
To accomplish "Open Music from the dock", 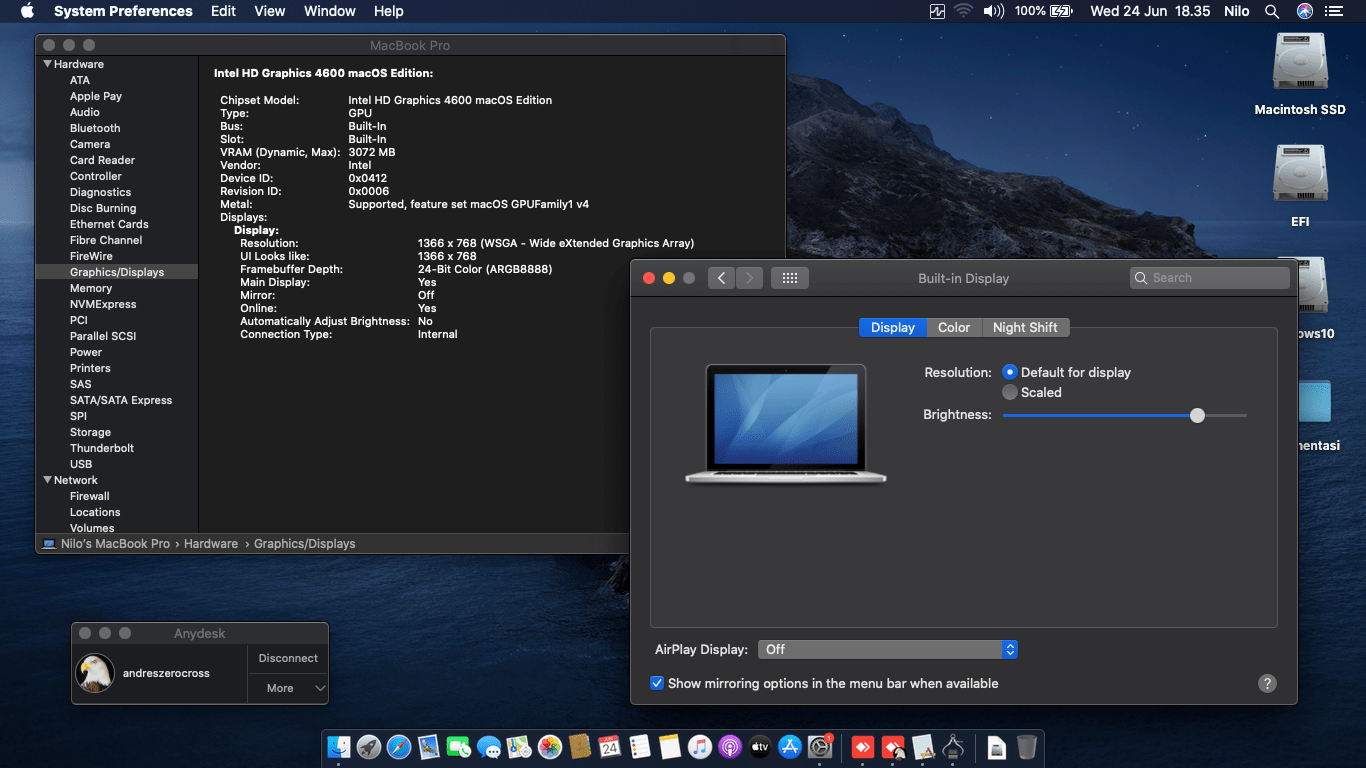I will pyautogui.click(x=700, y=747).
